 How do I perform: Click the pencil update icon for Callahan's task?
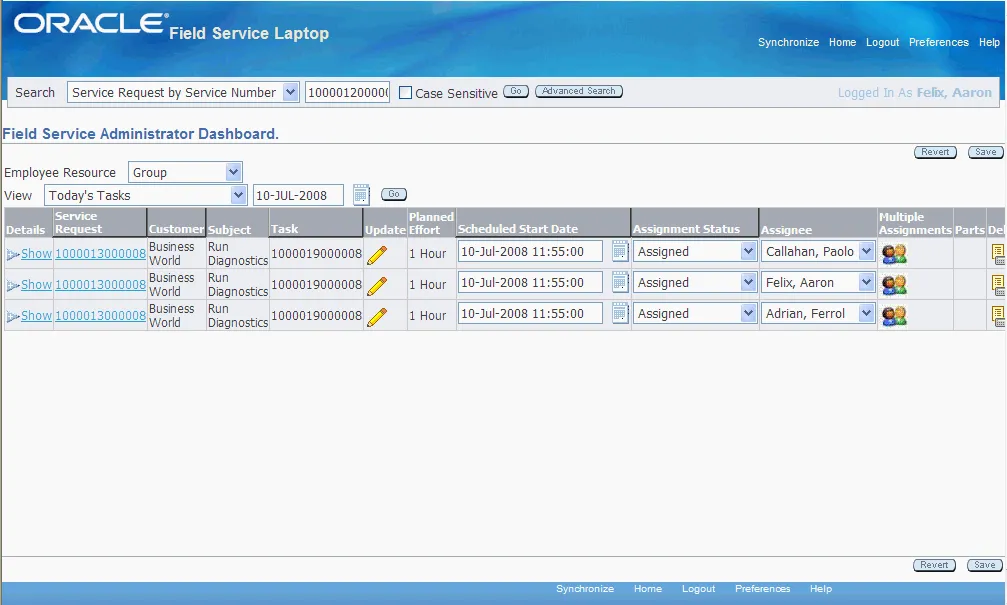tap(377, 255)
